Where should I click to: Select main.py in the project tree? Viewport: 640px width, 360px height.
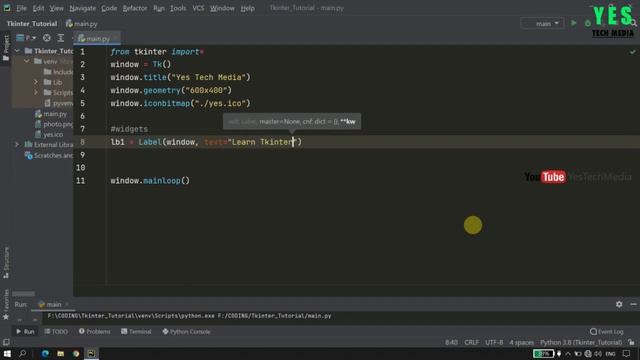coord(51,114)
